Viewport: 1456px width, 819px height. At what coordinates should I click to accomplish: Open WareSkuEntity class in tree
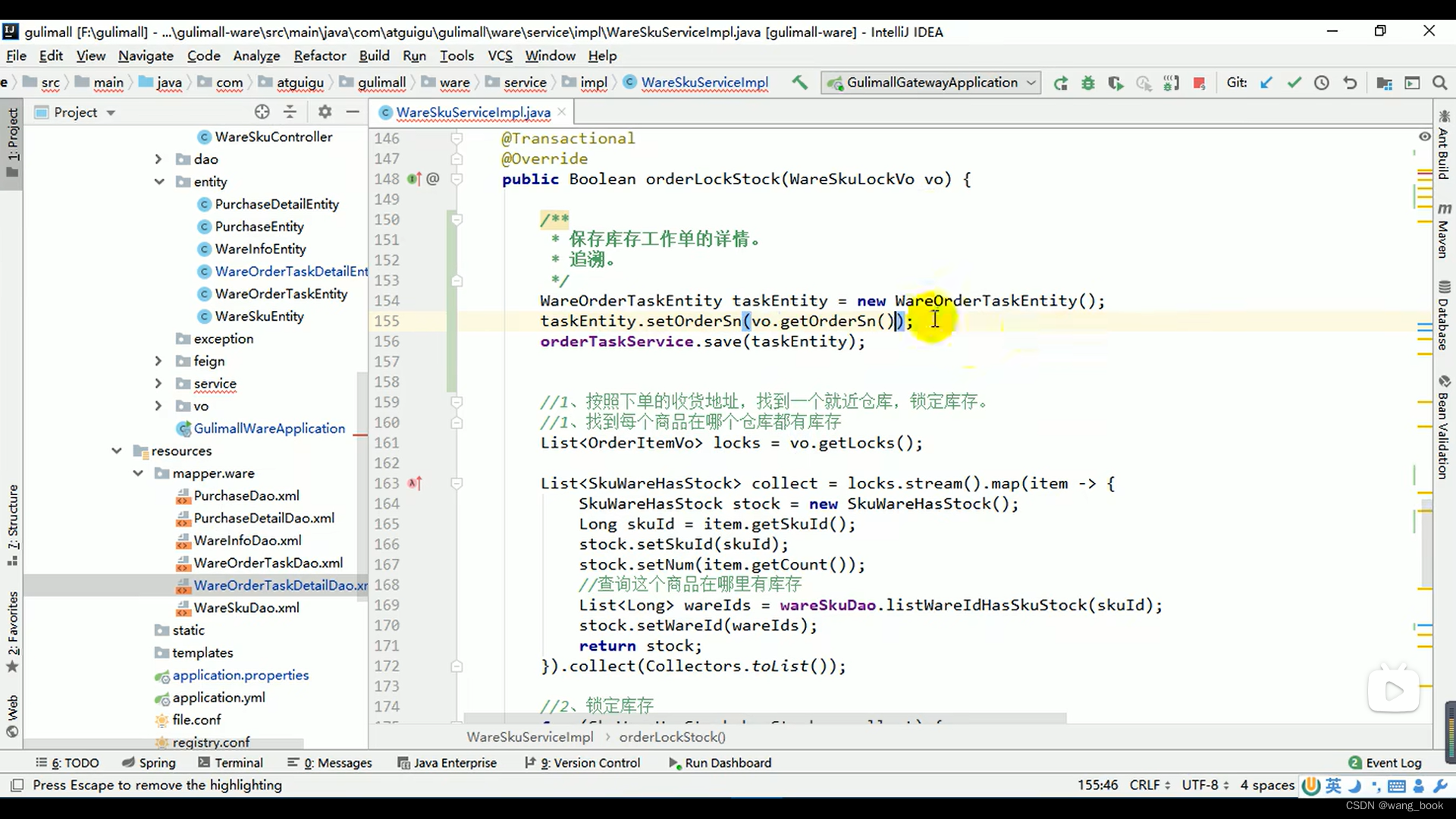(259, 316)
